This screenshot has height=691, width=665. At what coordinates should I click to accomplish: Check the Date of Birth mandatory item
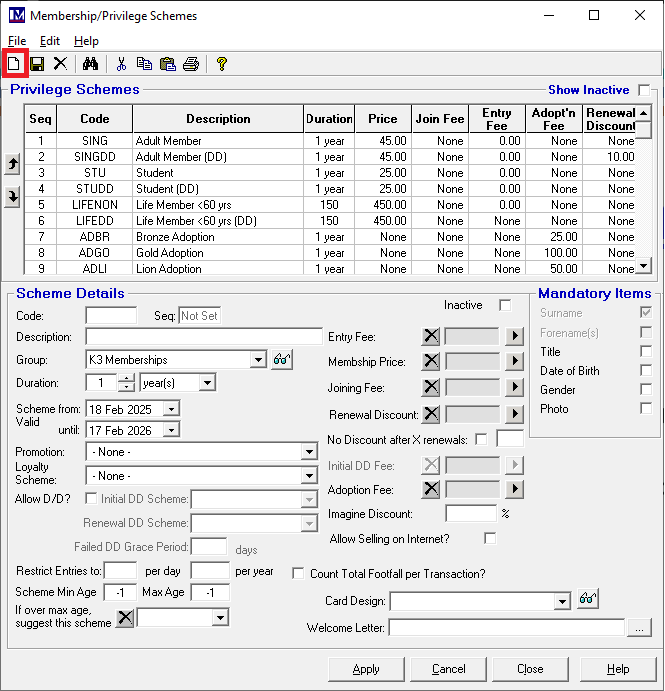pos(646,370)
